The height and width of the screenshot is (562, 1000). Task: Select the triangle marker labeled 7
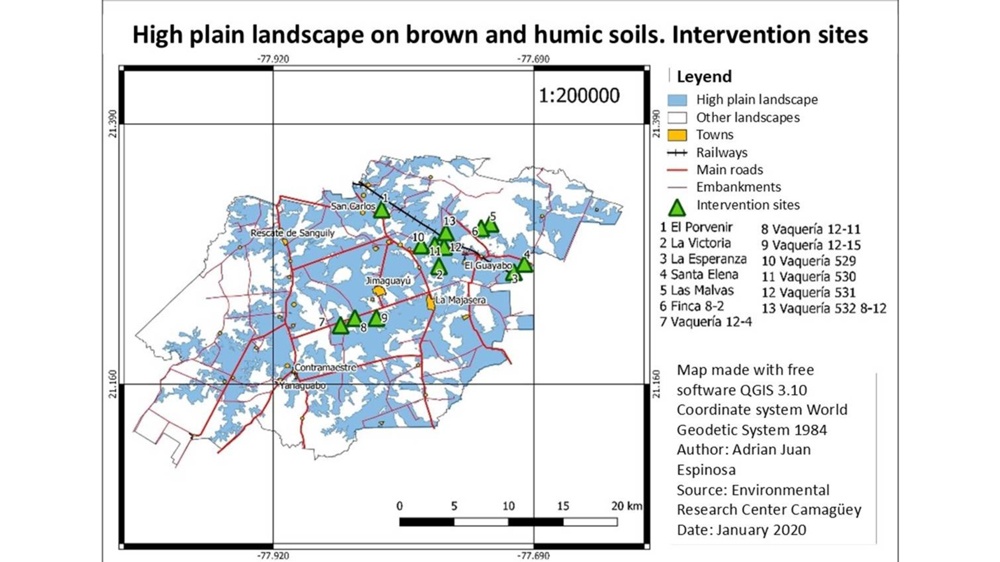341,325
